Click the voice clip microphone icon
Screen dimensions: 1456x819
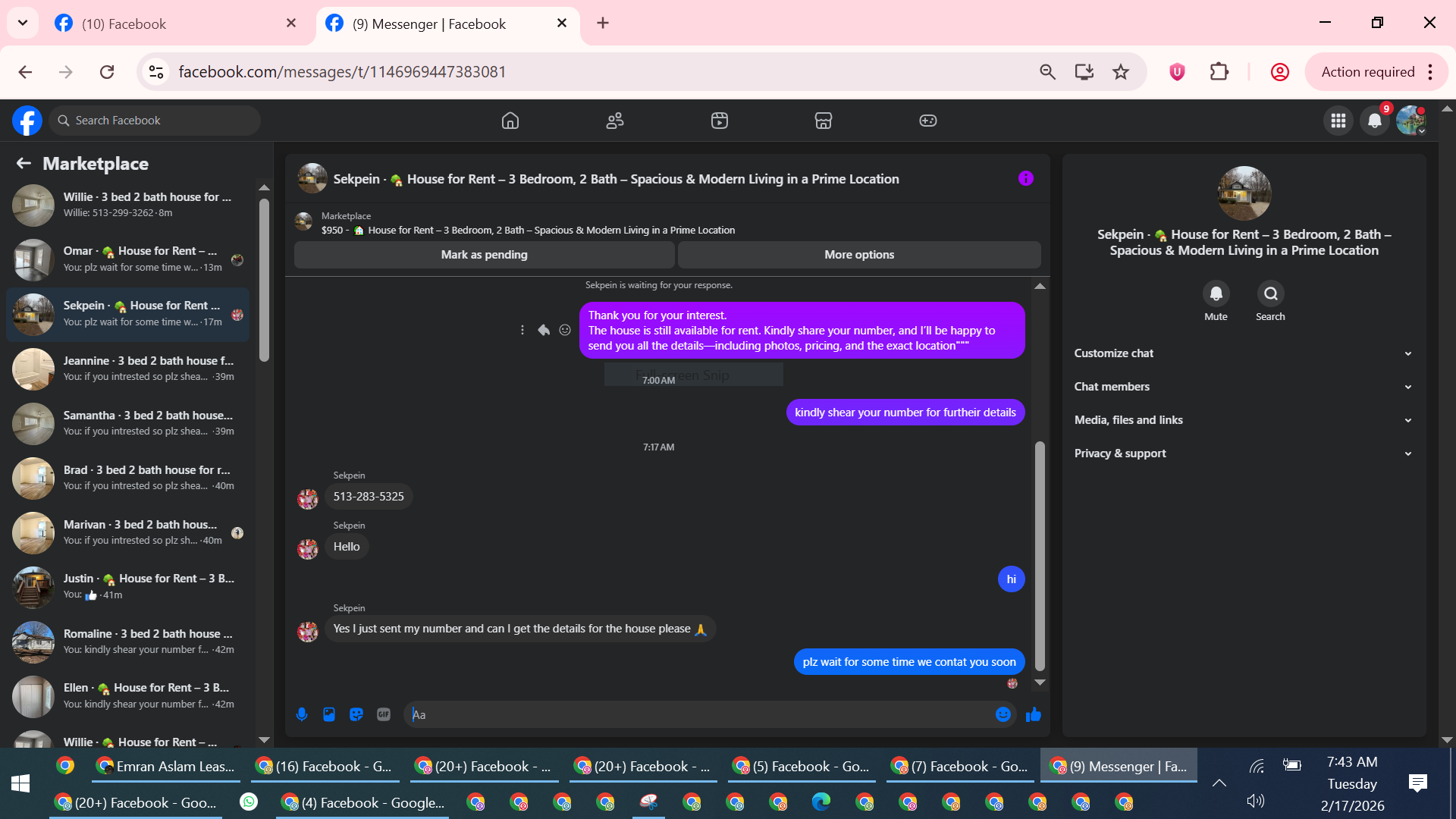tap(302, 714)
